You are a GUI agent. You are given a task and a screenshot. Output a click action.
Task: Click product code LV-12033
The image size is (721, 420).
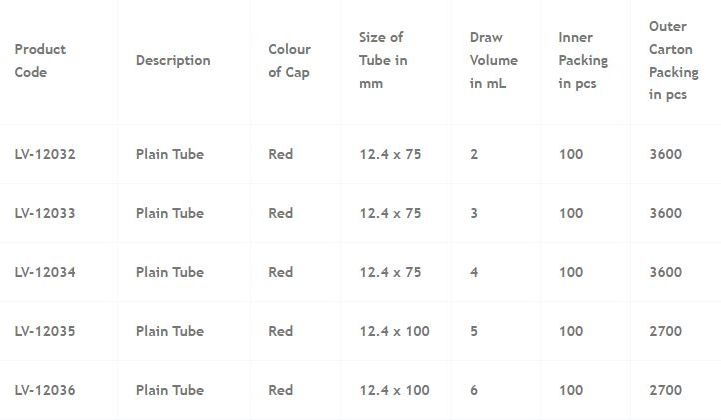click(x=45, y=213)
